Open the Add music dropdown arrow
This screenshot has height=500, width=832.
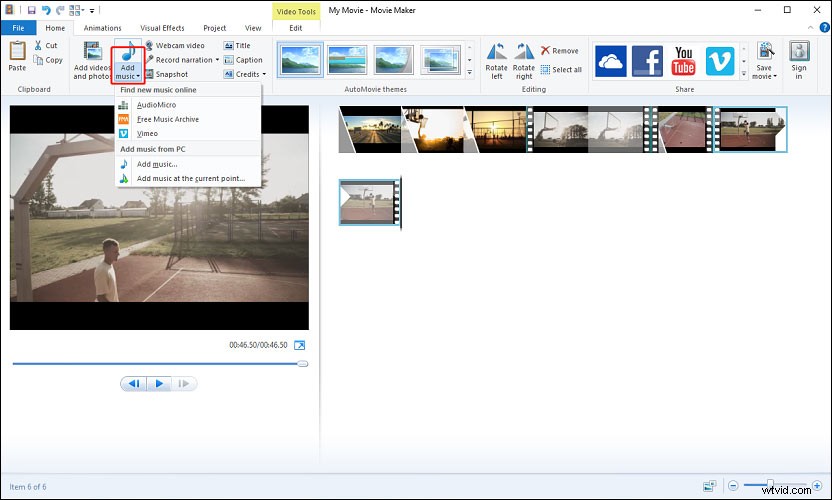(x=138, y=76)
